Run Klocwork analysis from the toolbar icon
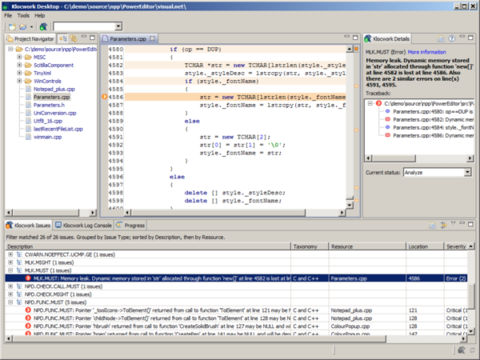 coord(43,27)
